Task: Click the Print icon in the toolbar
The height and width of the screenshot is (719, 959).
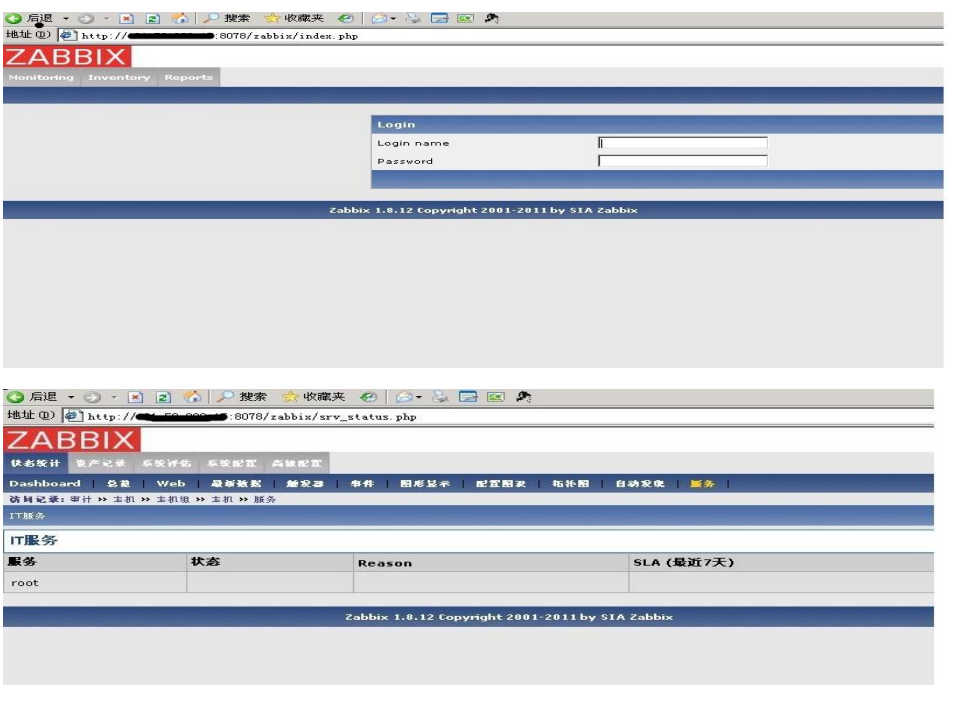Action: [414, 17]
